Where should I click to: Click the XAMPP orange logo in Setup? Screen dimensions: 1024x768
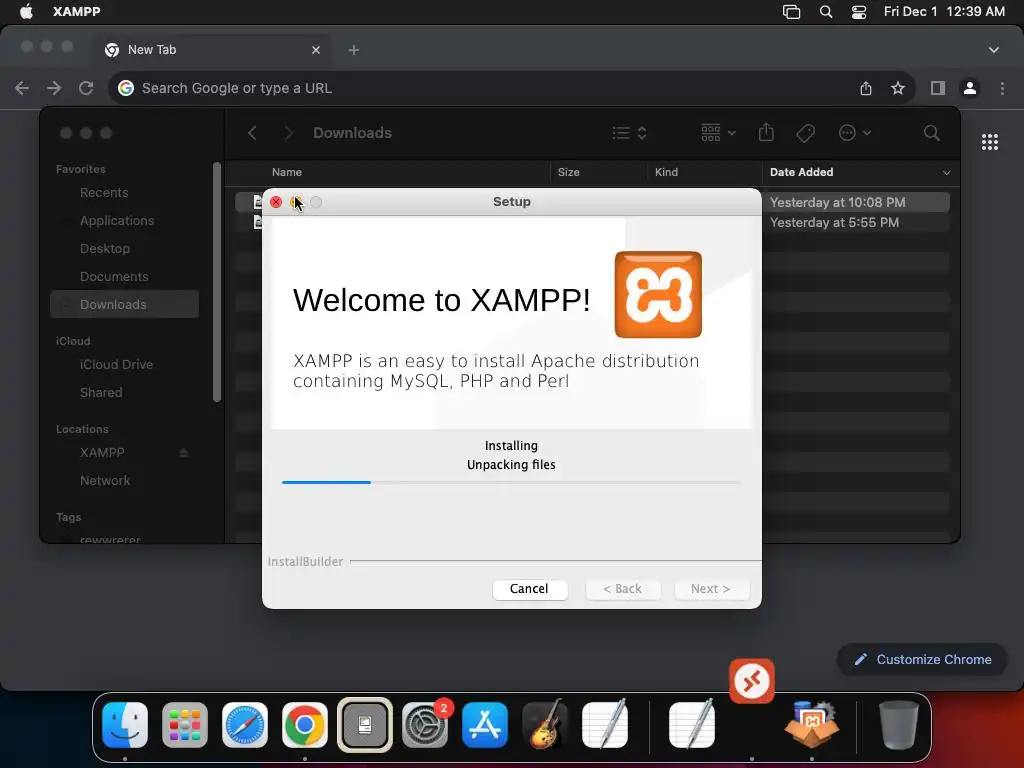click(x=658, y=295)
